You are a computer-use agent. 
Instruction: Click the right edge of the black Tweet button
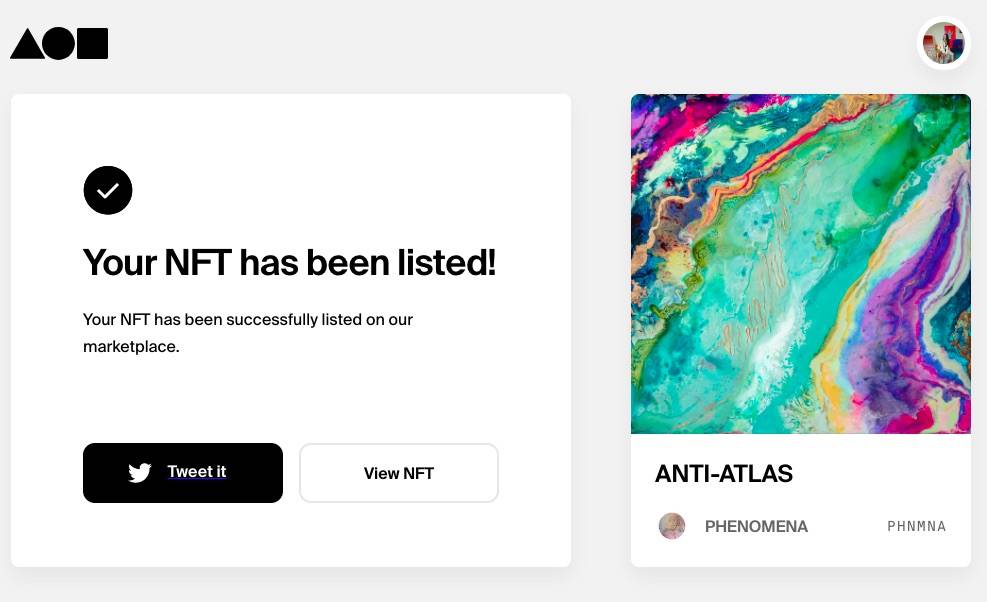pos(276,473)
